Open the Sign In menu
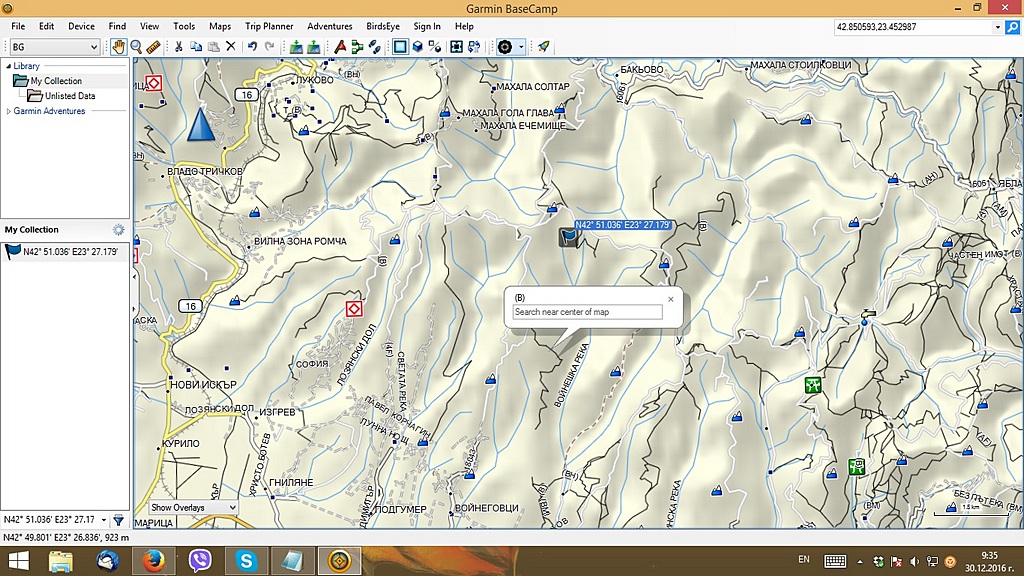The height and width of the screenshot is (576, 1024). click(427, 26)
